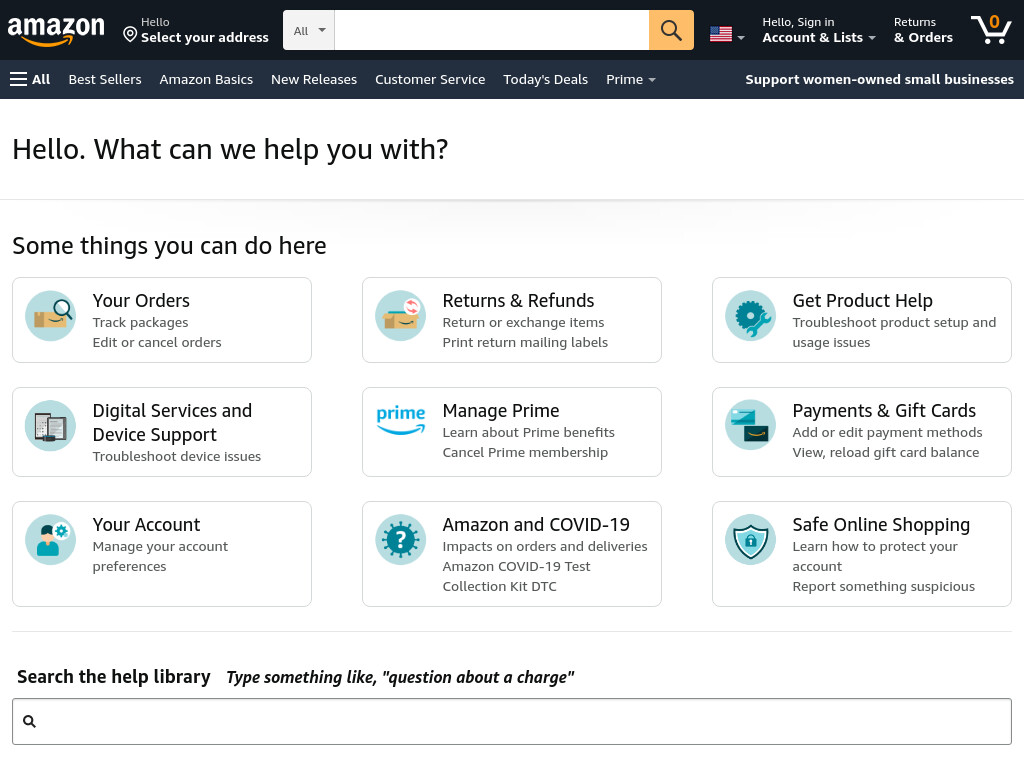Open Returns & Orders
This screenshot has height=768, width=1024.
(x=923, y=30)
